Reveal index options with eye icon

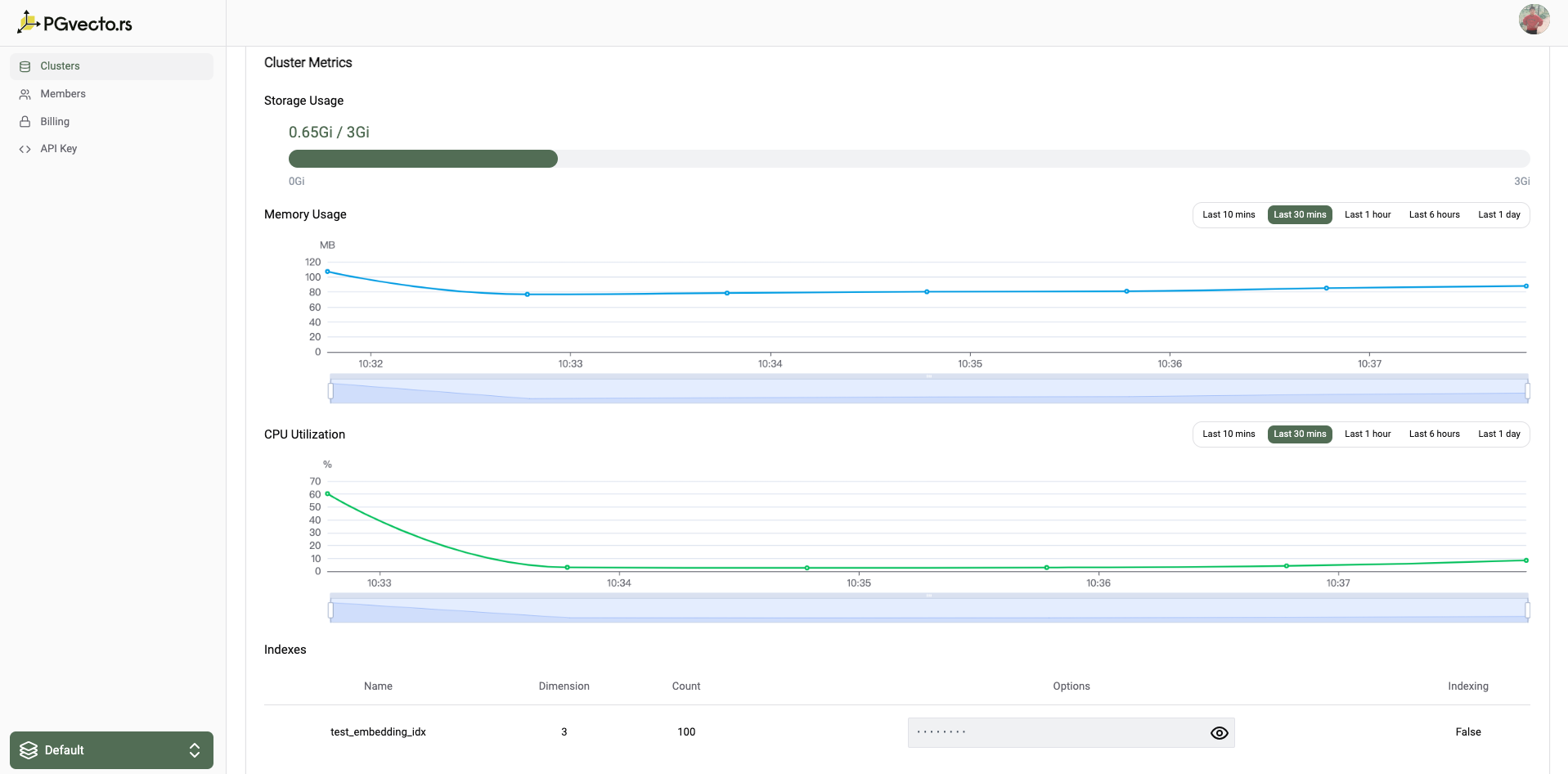[1219, 733]
